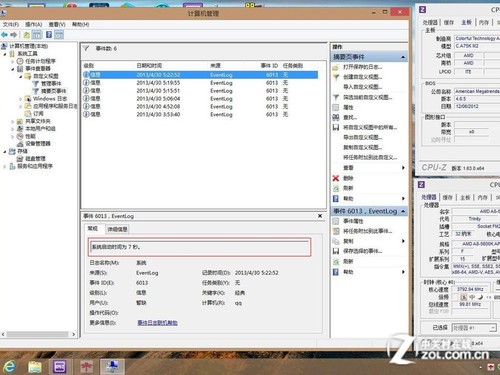
Task: Open 磁盘管理 in the tree
Action: point(35,159)
